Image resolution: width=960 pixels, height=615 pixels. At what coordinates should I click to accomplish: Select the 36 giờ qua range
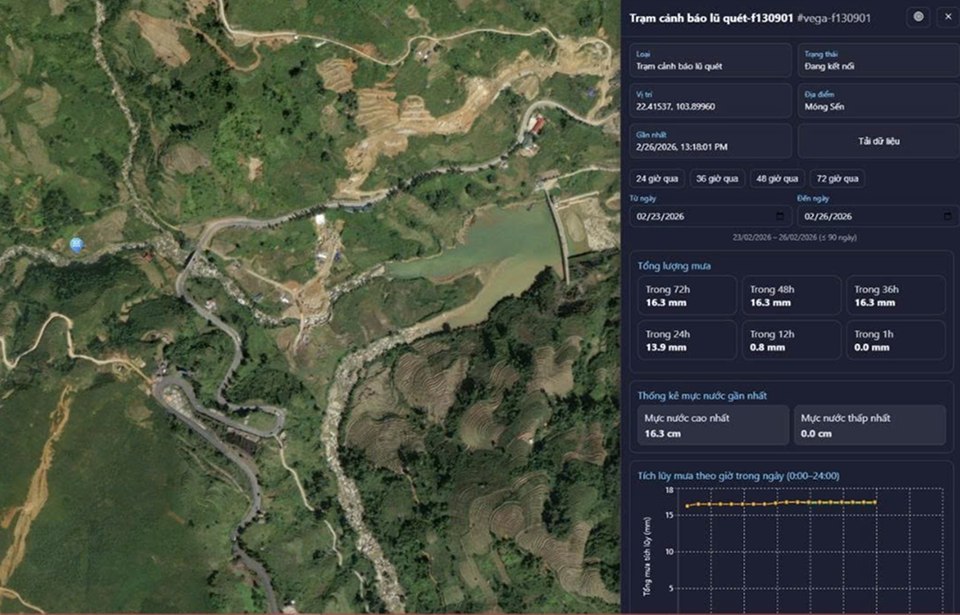pos(716,179)
